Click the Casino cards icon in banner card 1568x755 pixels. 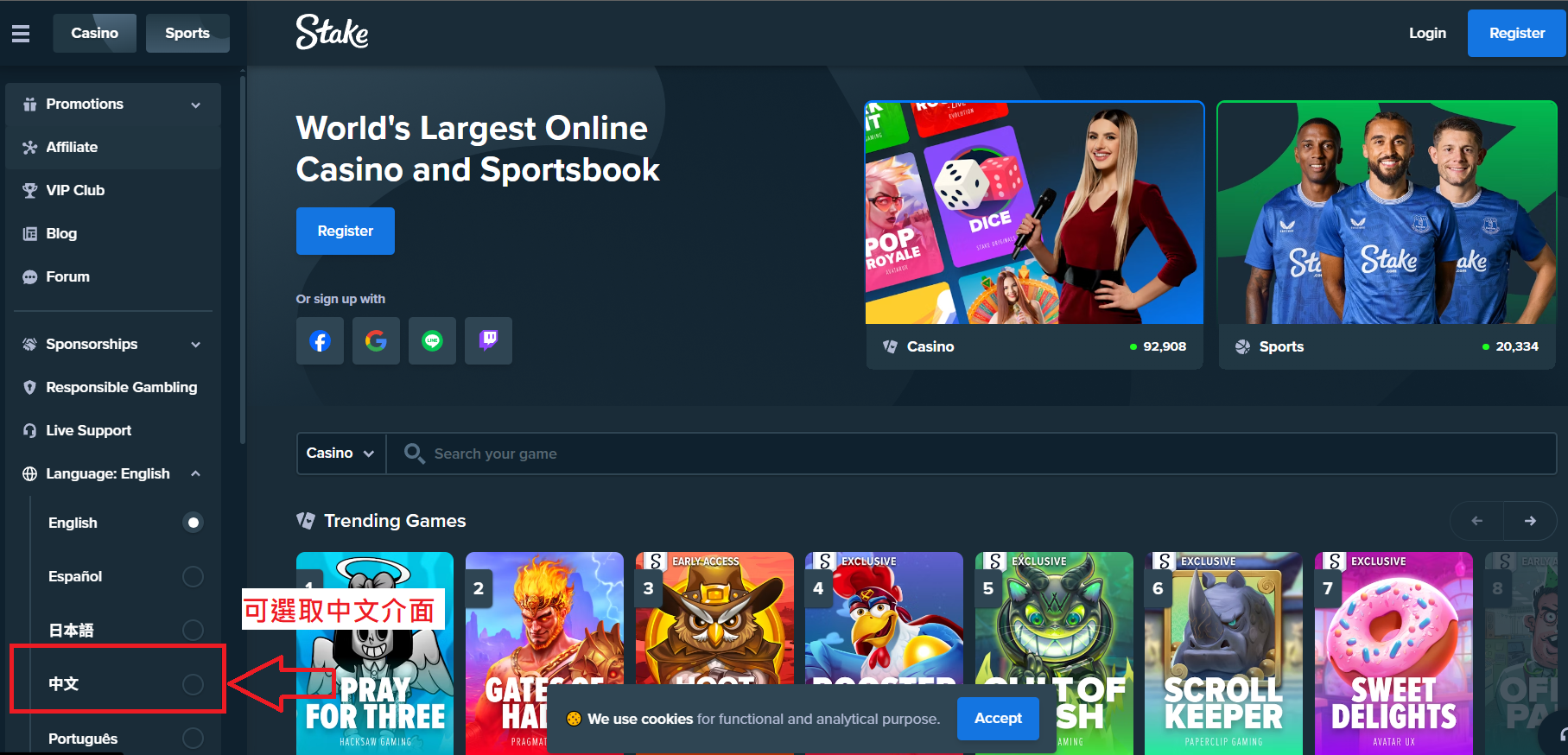point(890,346)
